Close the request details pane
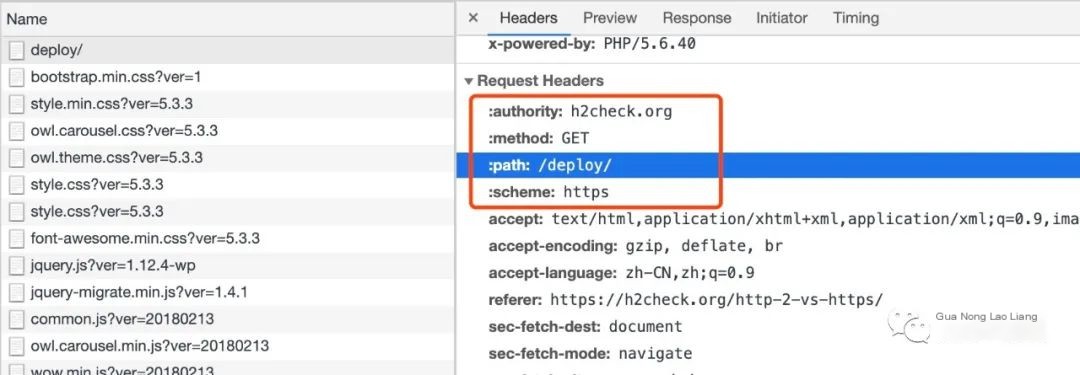Viewport: 1080px width, 375px height. pos(472,18)
